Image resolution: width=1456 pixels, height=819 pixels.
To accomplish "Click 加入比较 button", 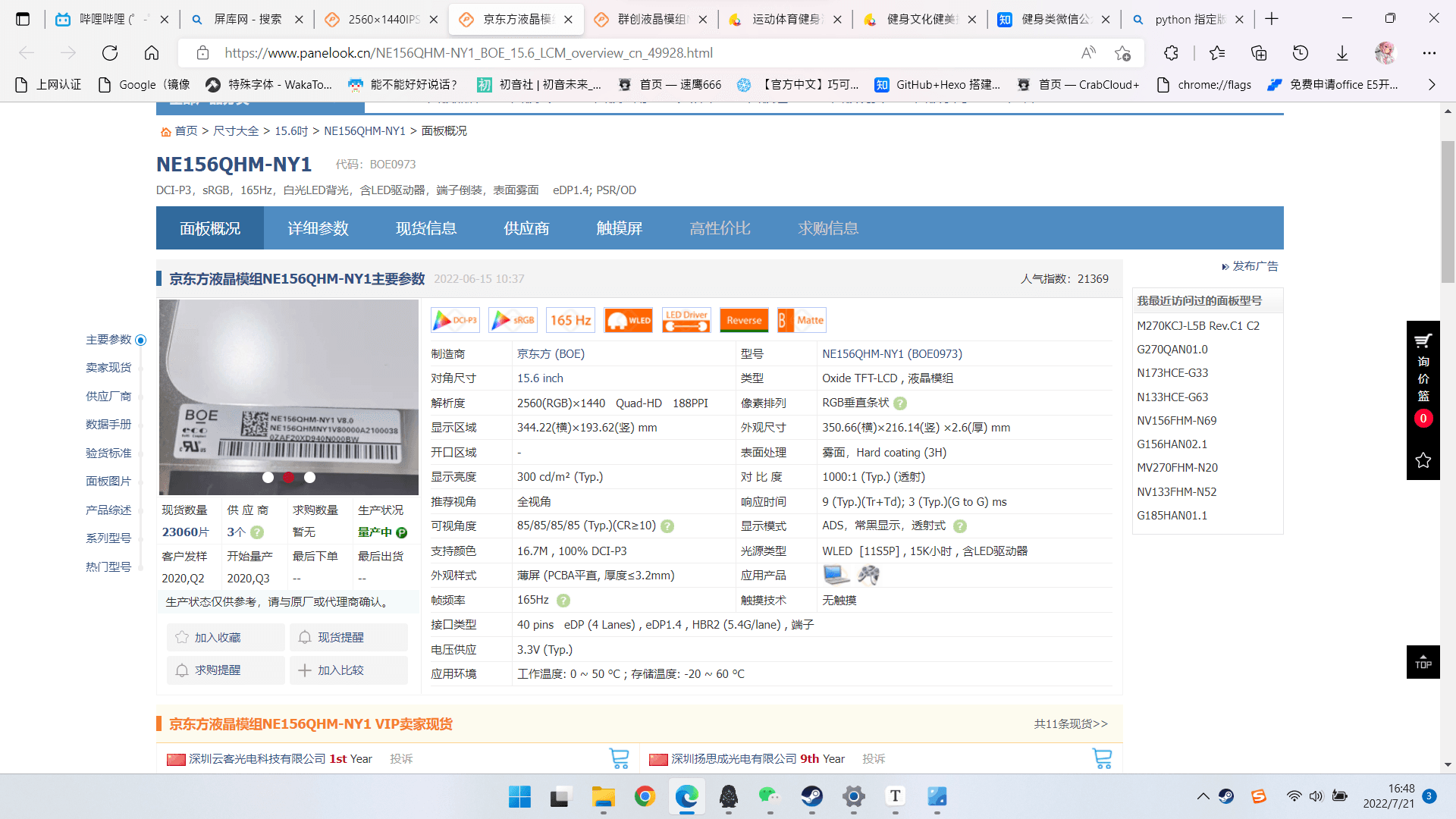I will 349,670.
